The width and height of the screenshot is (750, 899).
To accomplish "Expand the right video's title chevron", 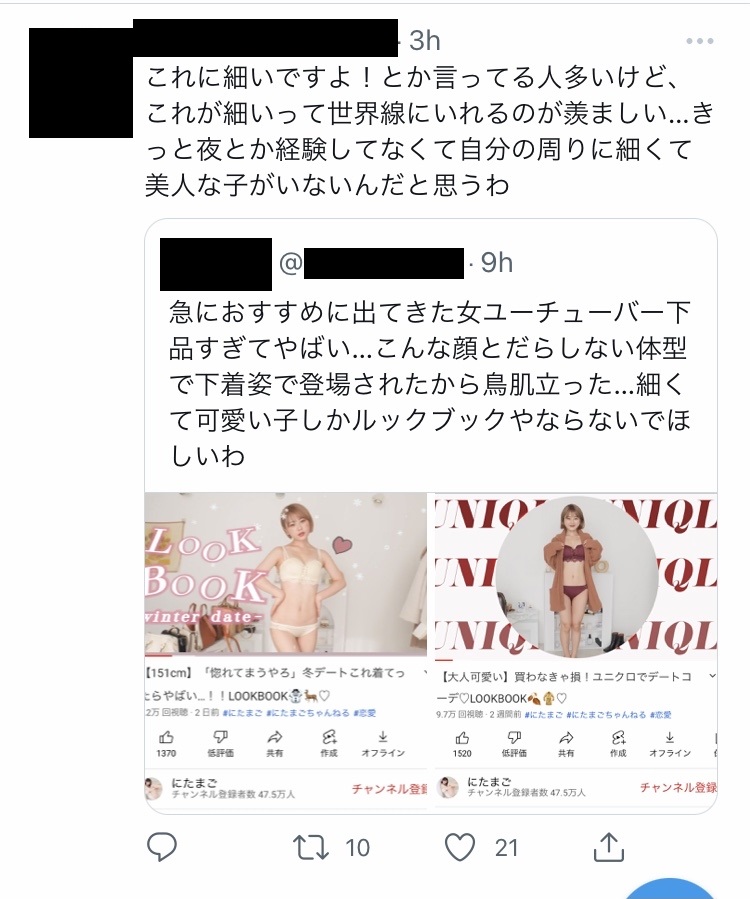I will tap(712, 676).
